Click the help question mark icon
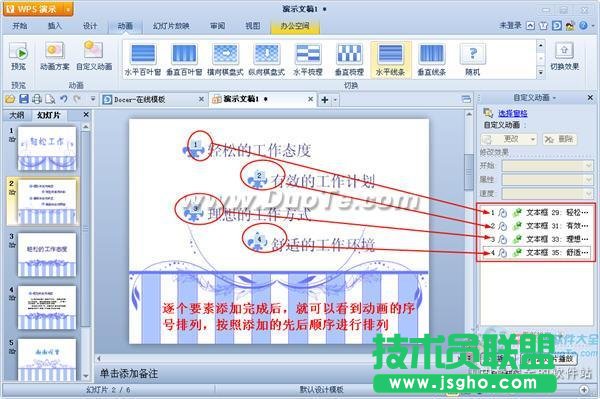The height and width of the screenshot is (399, 600). coord(583,26)
